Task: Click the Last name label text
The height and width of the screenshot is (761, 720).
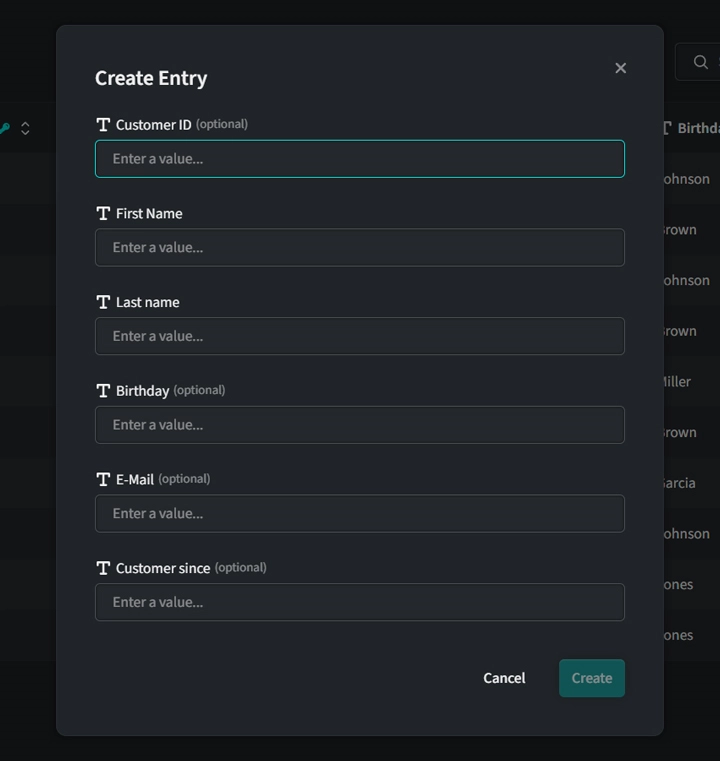Action: (147, 302)
